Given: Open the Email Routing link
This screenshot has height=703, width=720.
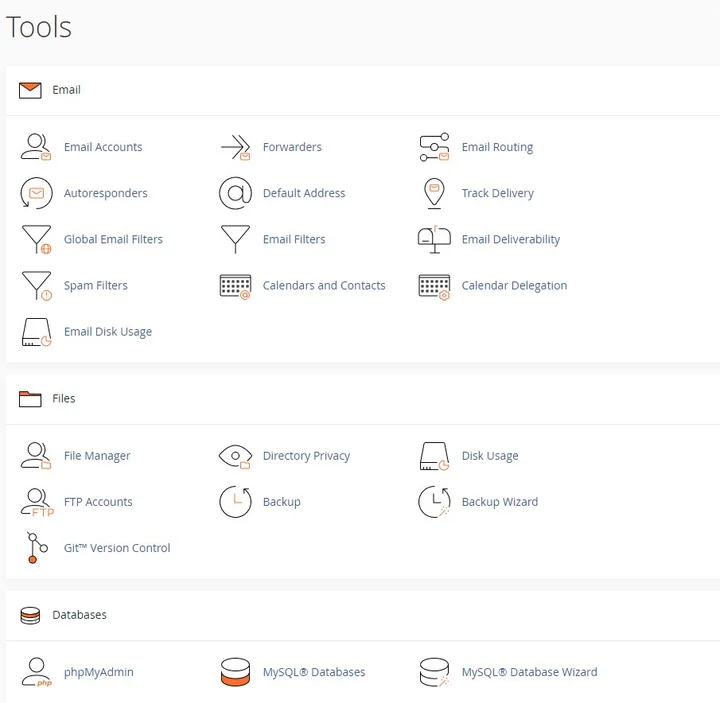Looking at the screenshot, I should (x=497, y=147).
